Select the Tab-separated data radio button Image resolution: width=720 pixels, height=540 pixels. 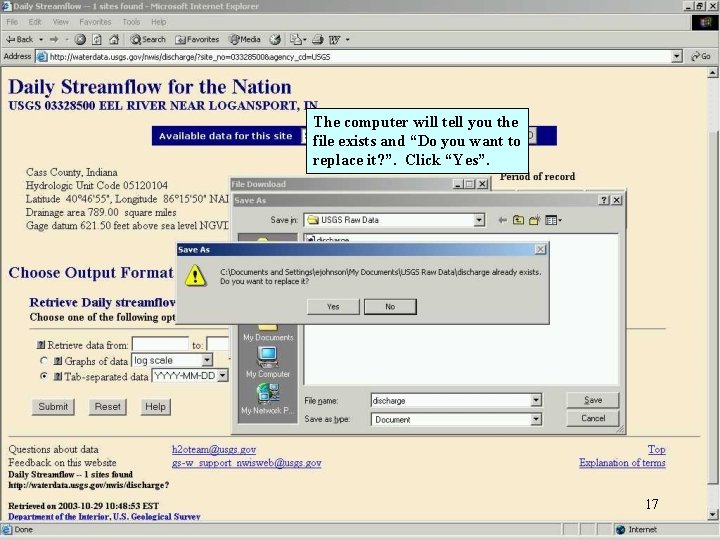coord(44,376)
